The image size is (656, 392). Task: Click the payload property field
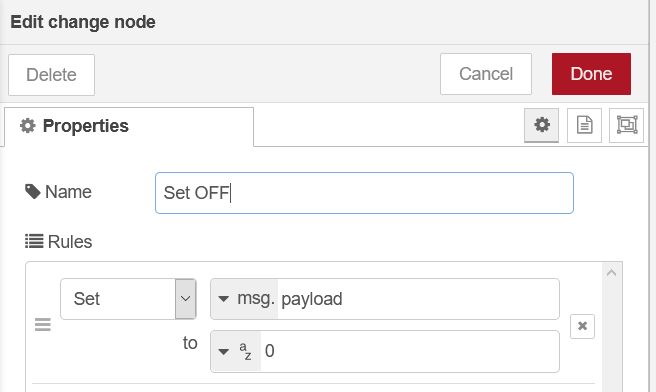pyautogui.click(x=418, y=299)
